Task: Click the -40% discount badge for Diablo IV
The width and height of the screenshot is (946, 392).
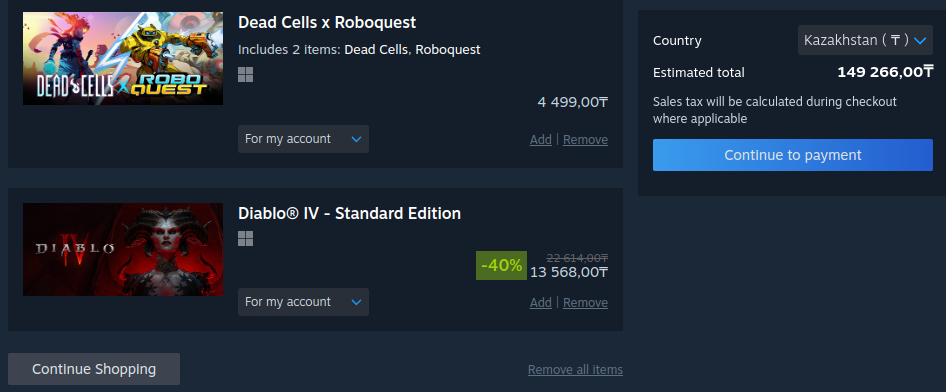Action: [501, 265]
